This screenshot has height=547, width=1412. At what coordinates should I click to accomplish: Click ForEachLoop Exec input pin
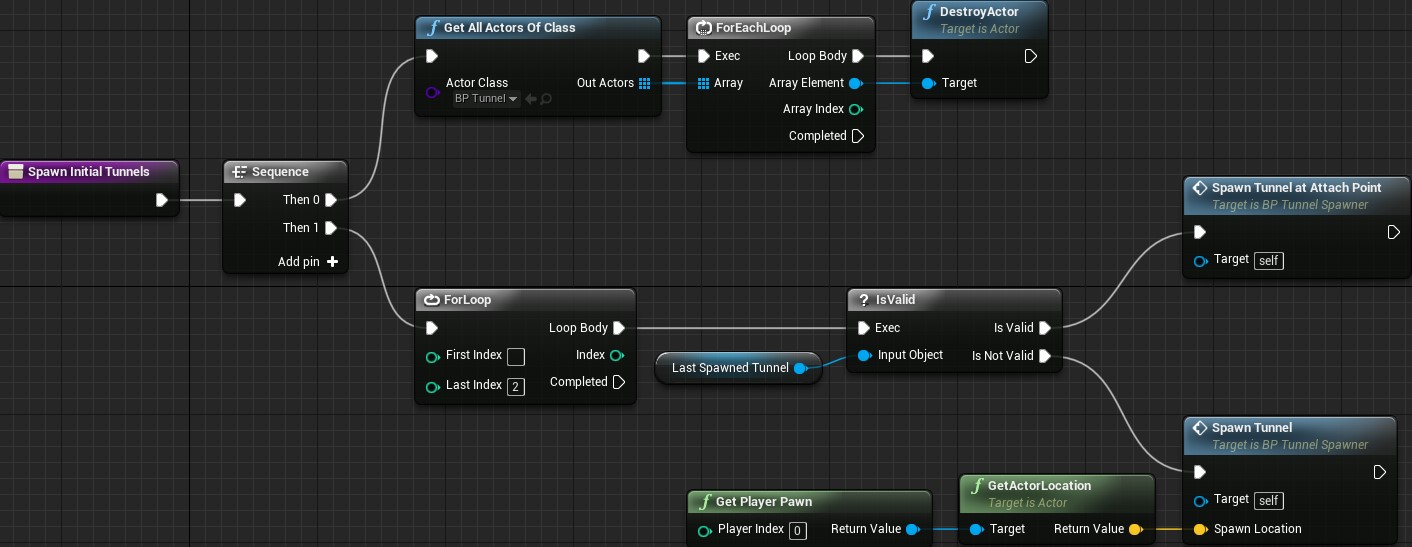tap(703, 56)
